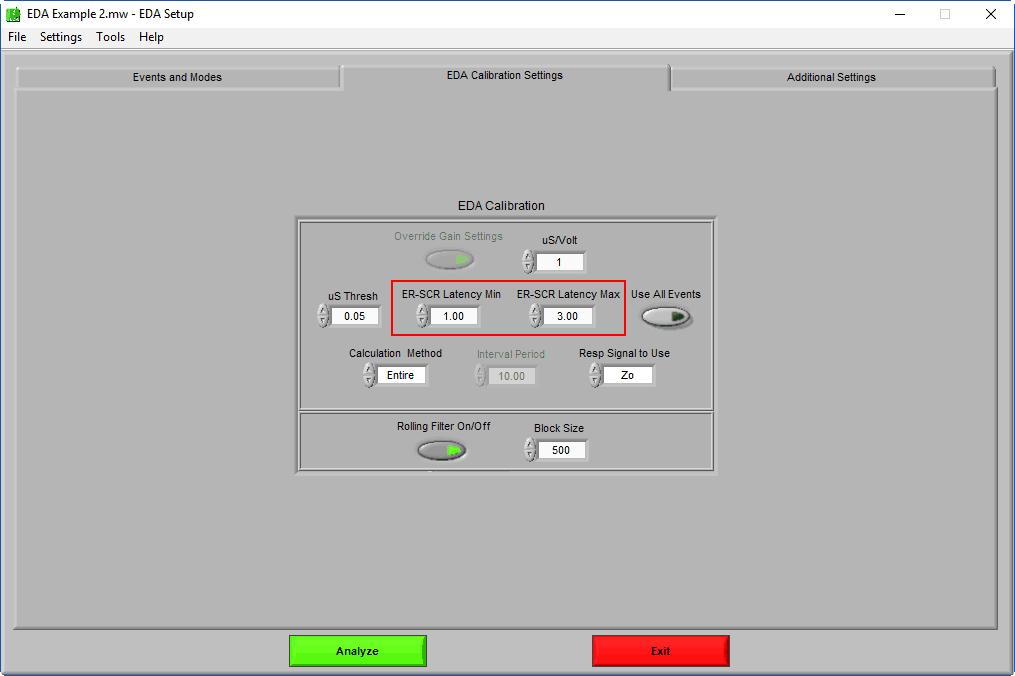Click the ER-SCR Latency Max field
This screenshot has height=676, width=1015.
pos(568,316)
